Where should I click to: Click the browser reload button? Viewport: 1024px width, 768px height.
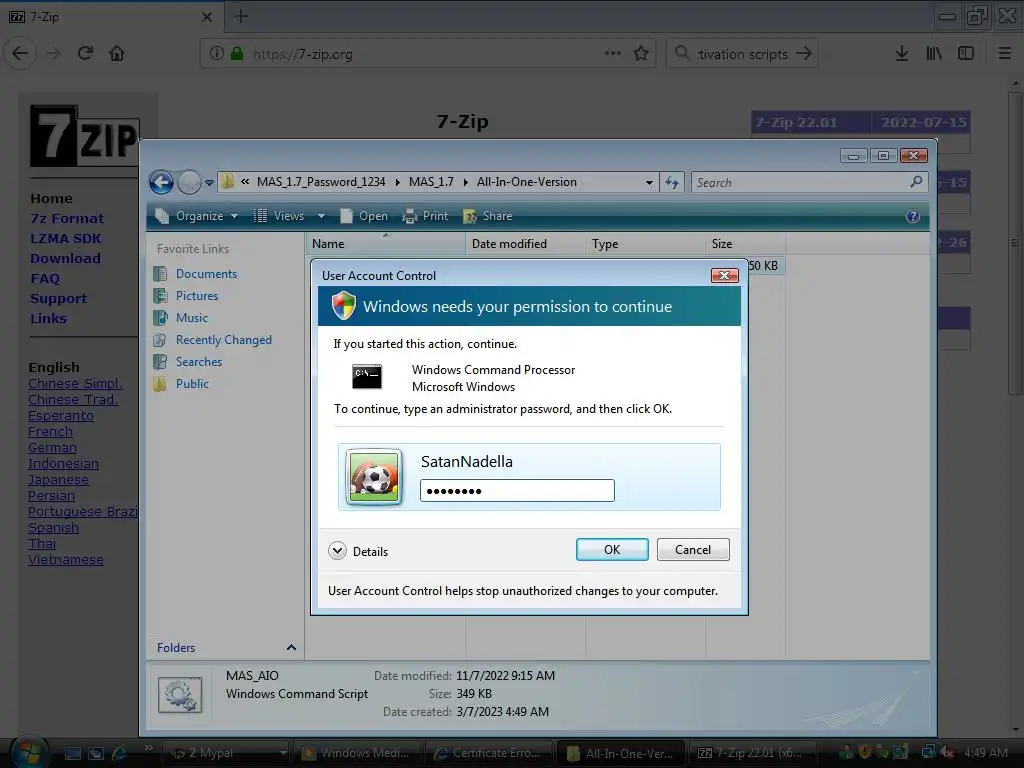(86, 54)
